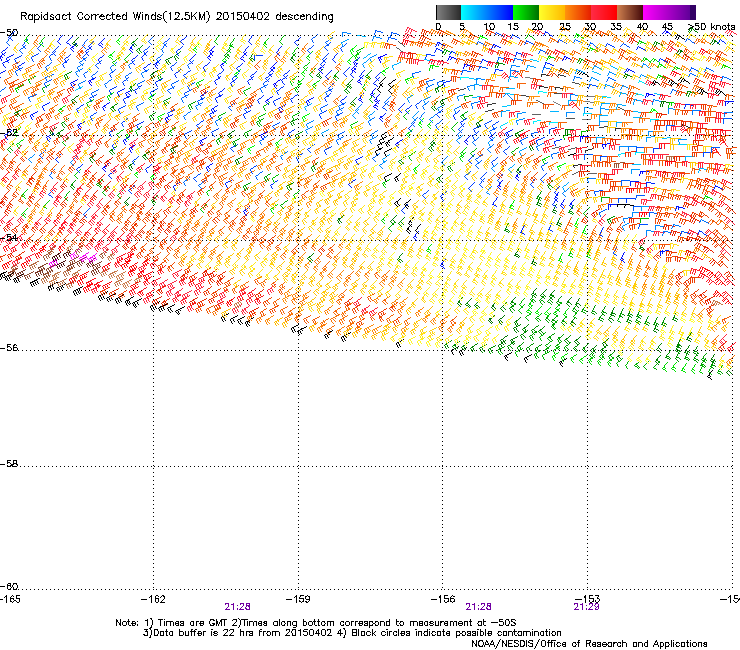Click the cyan 5-10 knots legend swatch
The width and height of the screenshot is (740, 650).
[x=474, y=12]
